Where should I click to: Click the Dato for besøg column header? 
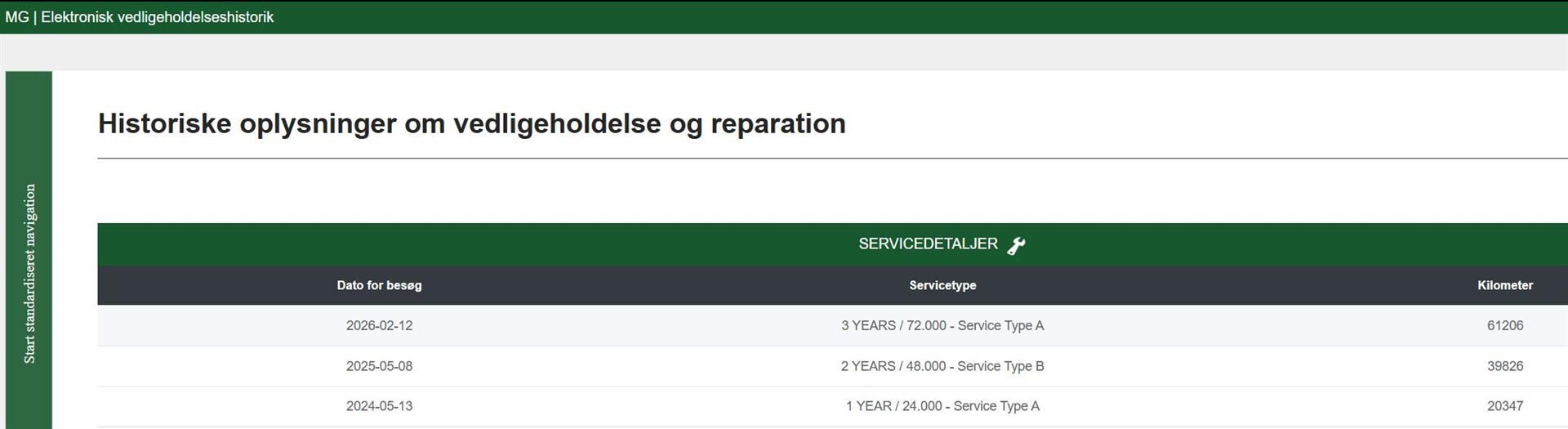(379, 285)
